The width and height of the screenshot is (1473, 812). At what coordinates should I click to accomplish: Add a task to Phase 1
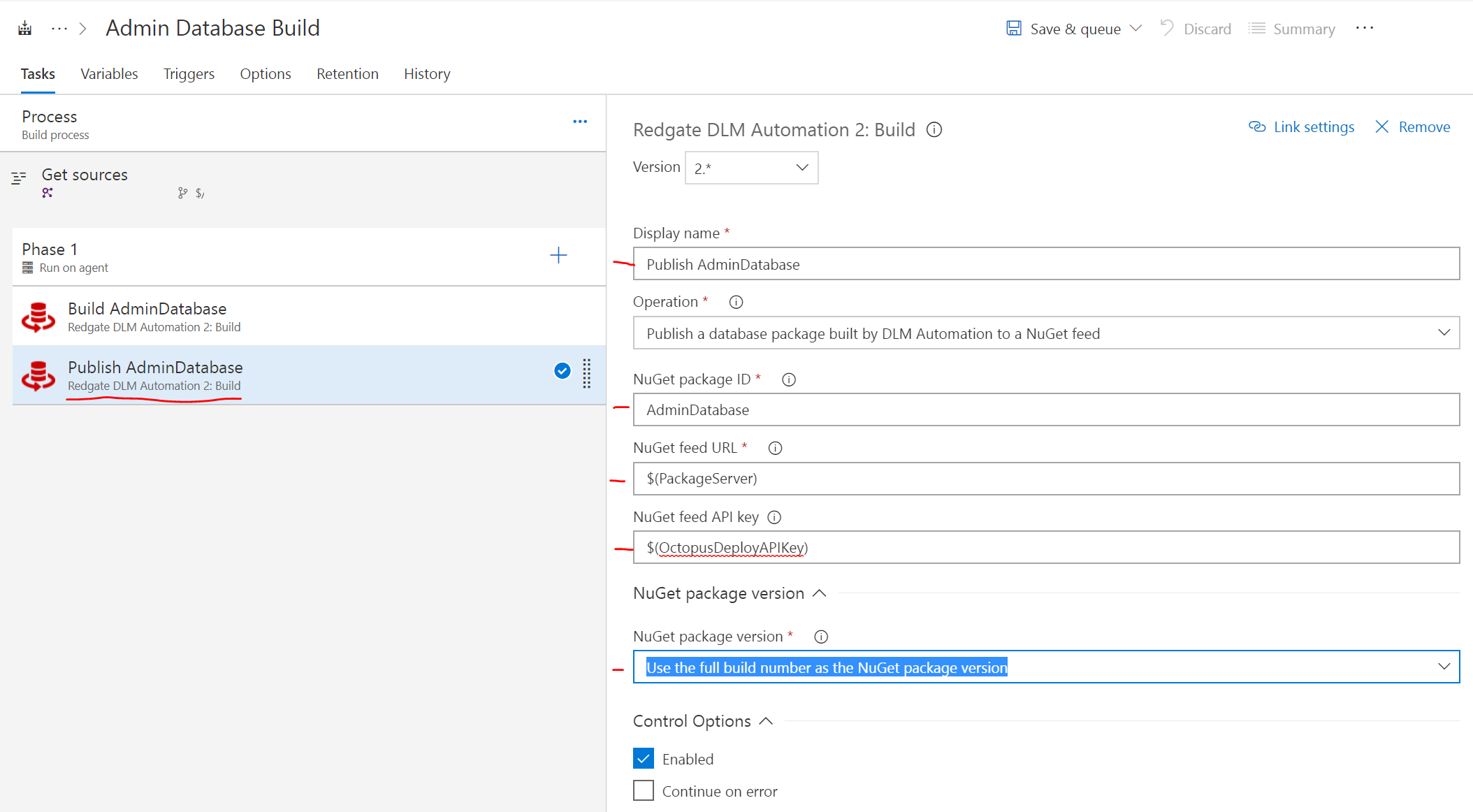click(x=558, y=255)
